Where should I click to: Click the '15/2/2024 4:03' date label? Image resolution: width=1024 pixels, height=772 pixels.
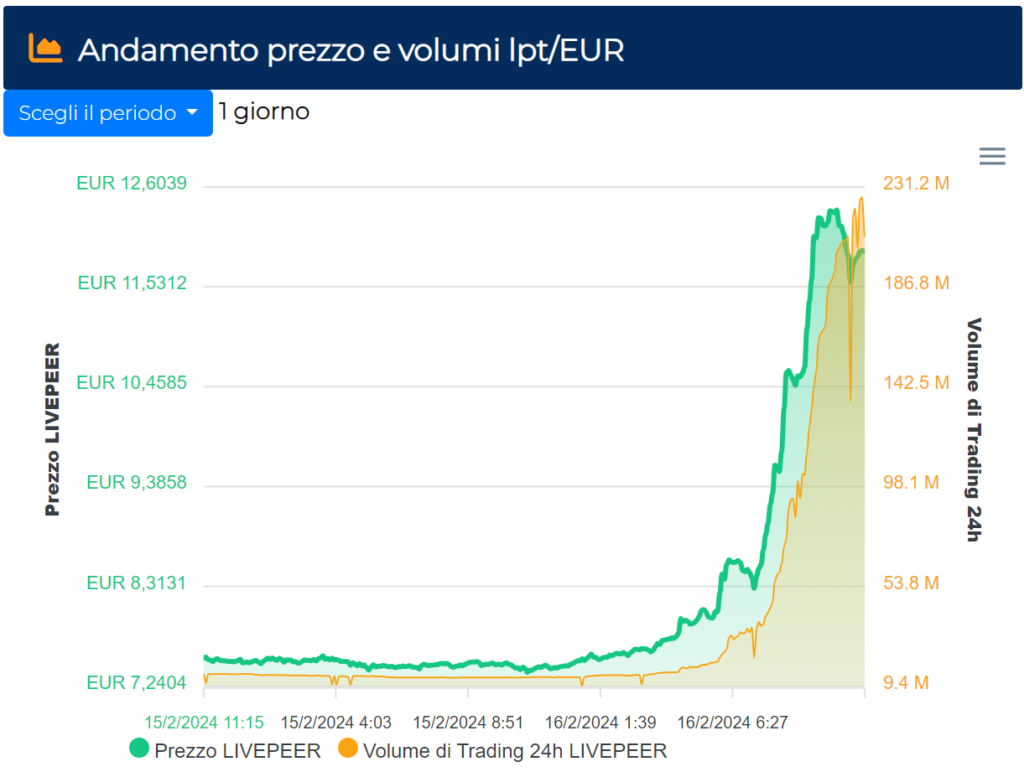[336, 722]
